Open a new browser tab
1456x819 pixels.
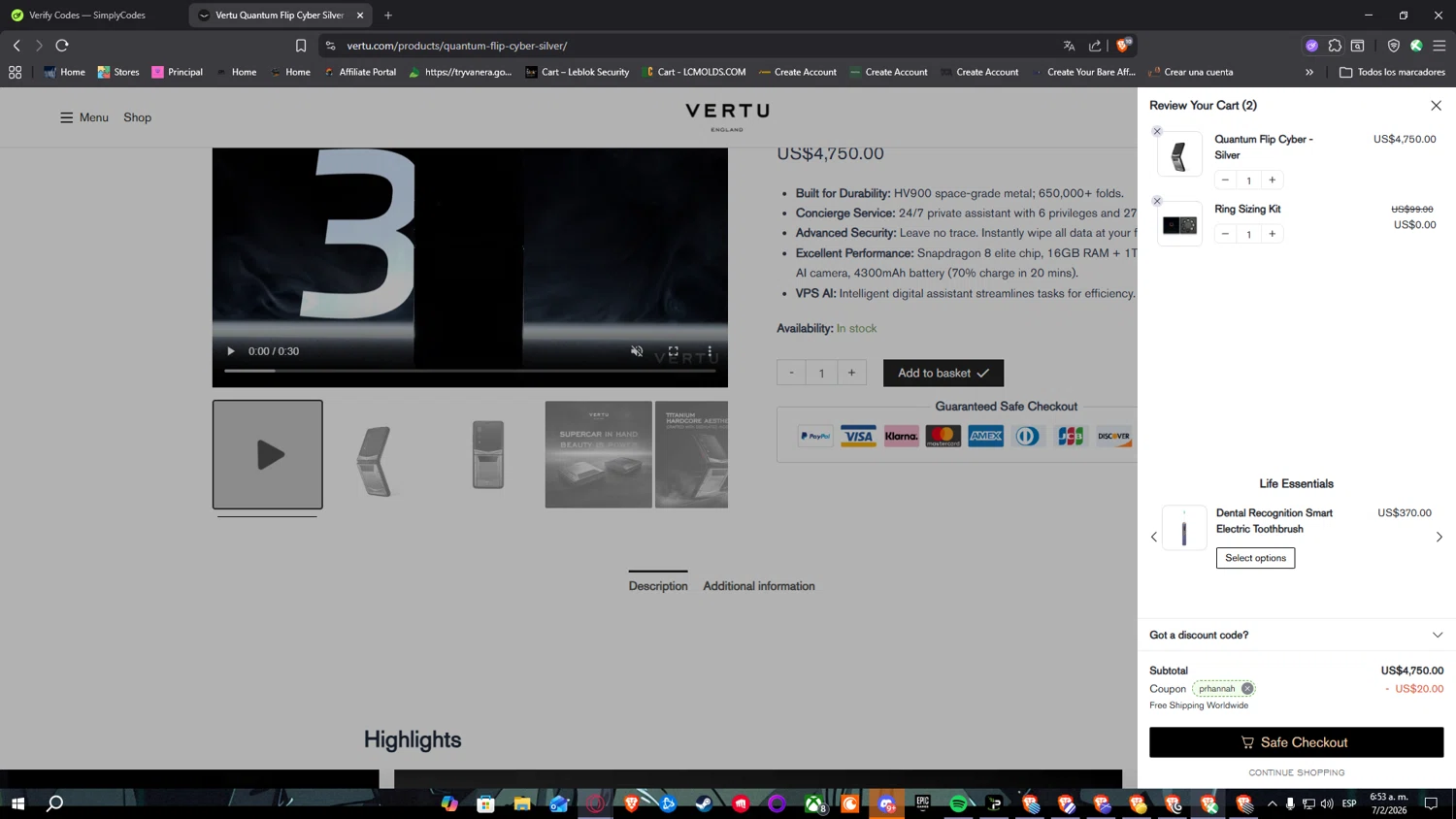pos(388,16)
